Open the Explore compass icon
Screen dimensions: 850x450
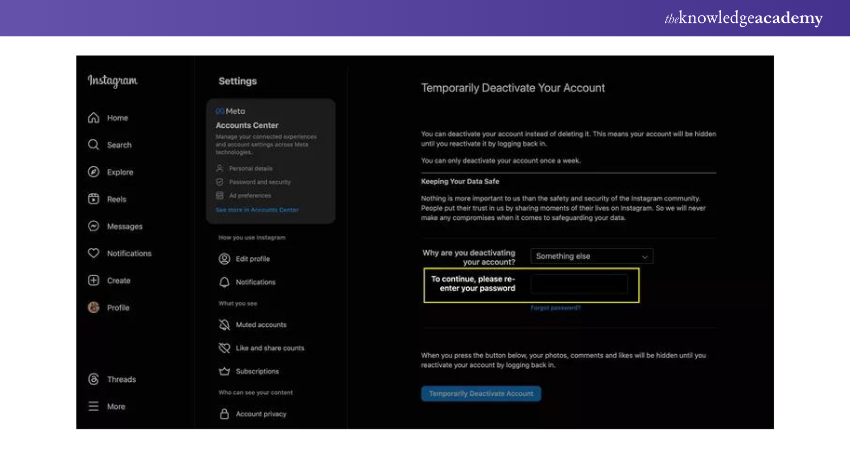point(94,172)
